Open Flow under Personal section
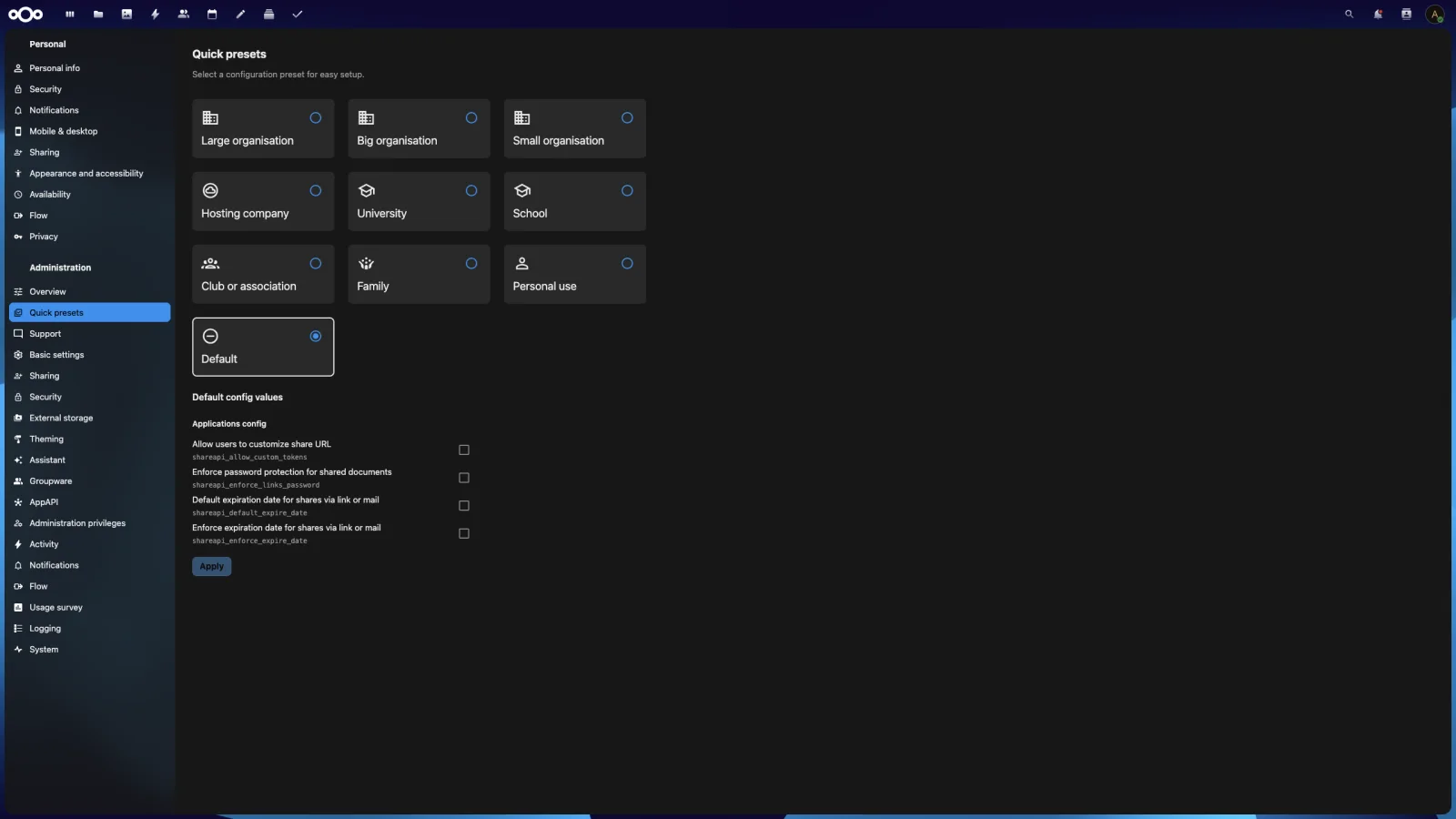The height and width of the screenshot is (819, 1456). point(89,216)
